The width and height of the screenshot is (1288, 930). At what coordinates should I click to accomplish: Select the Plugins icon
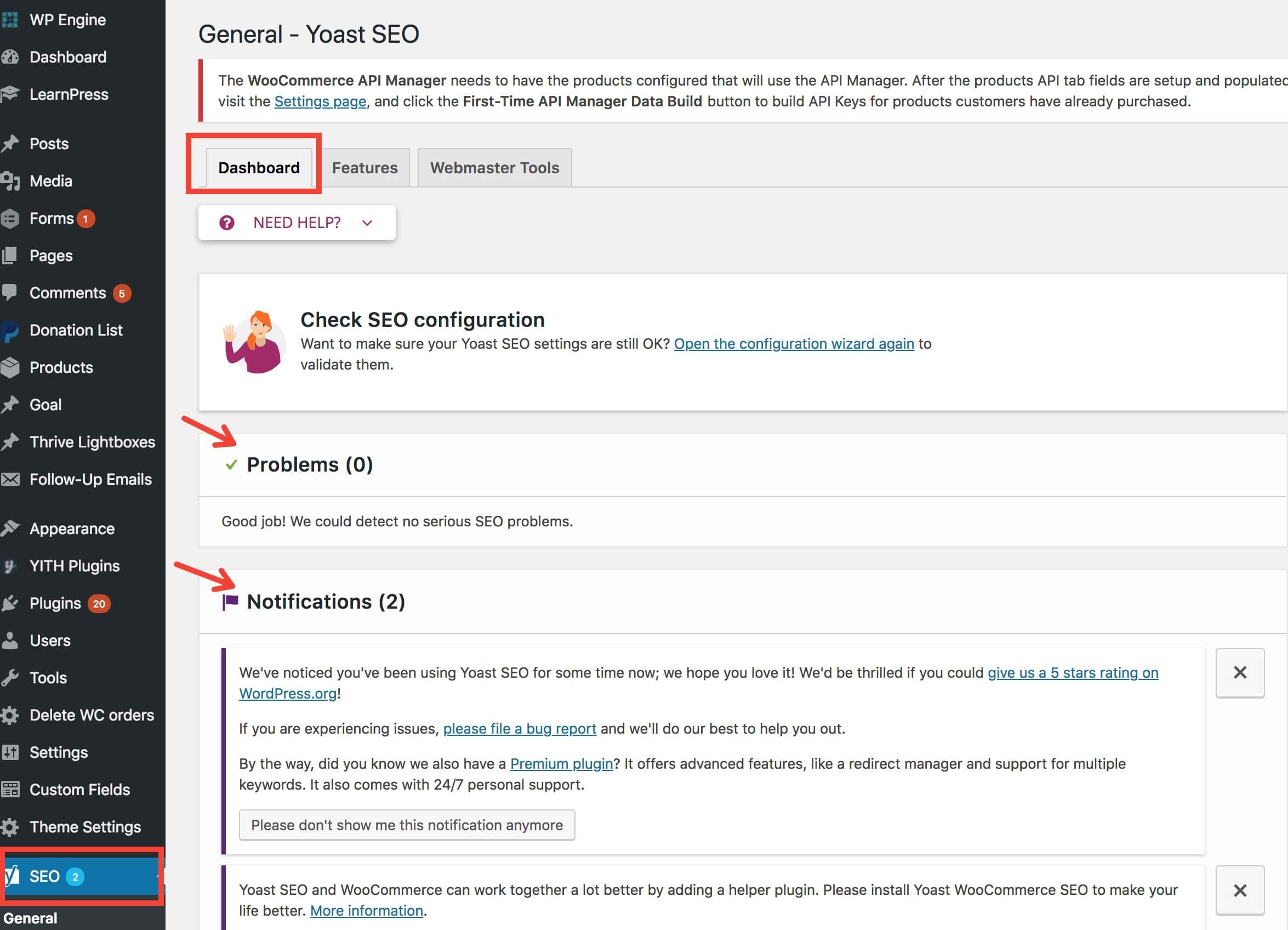[12, 603]
